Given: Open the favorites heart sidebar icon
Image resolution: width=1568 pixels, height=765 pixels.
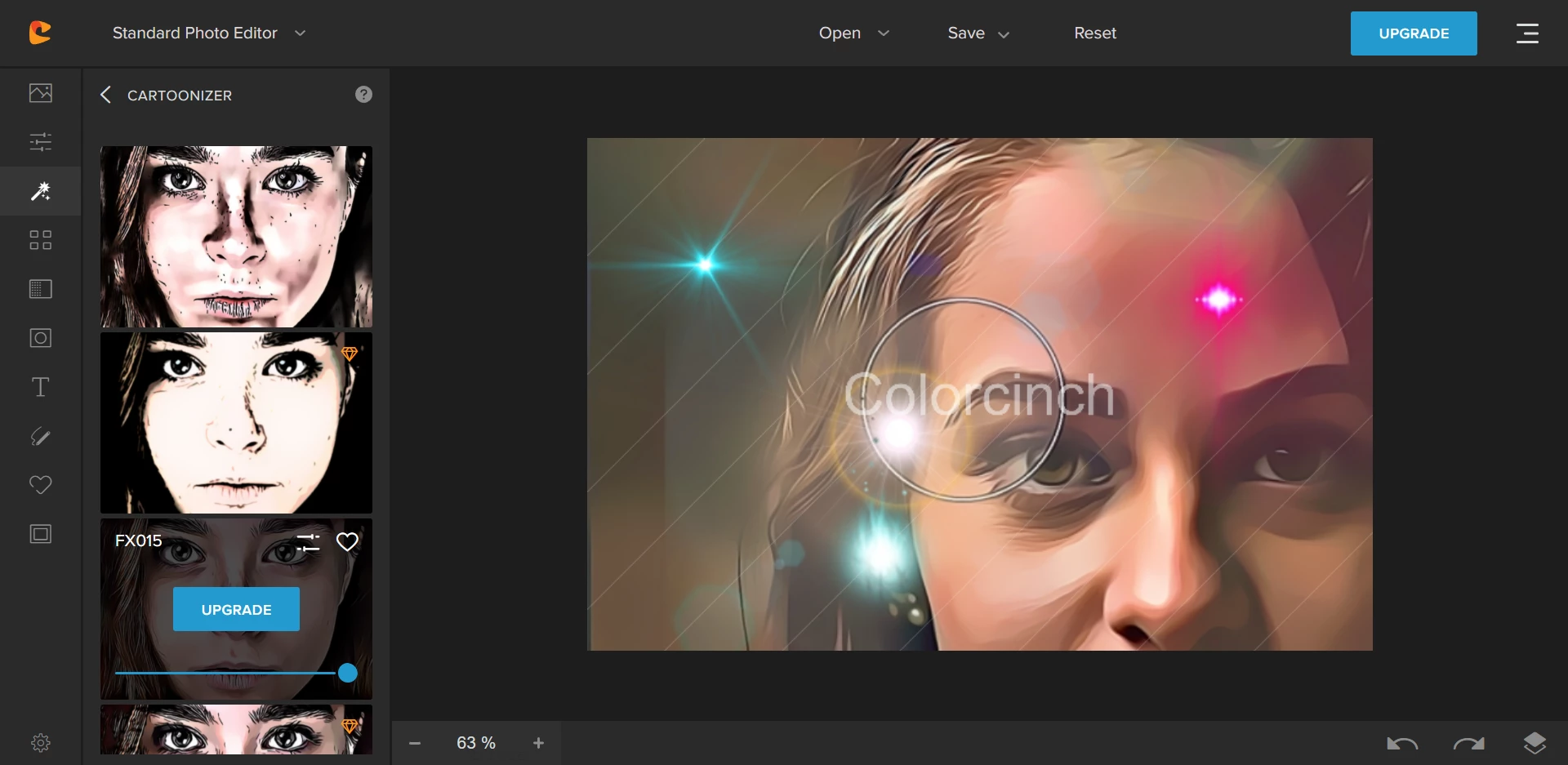Looking at the screenshot, I should click(x=40, y=485).
